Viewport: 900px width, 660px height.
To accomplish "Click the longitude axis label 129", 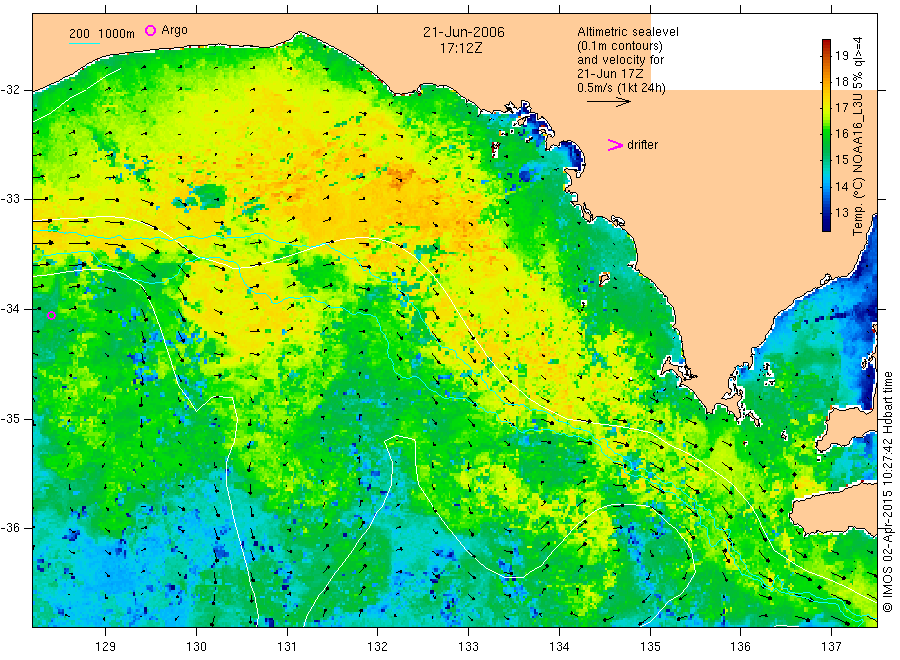I will tap(106, 647).
